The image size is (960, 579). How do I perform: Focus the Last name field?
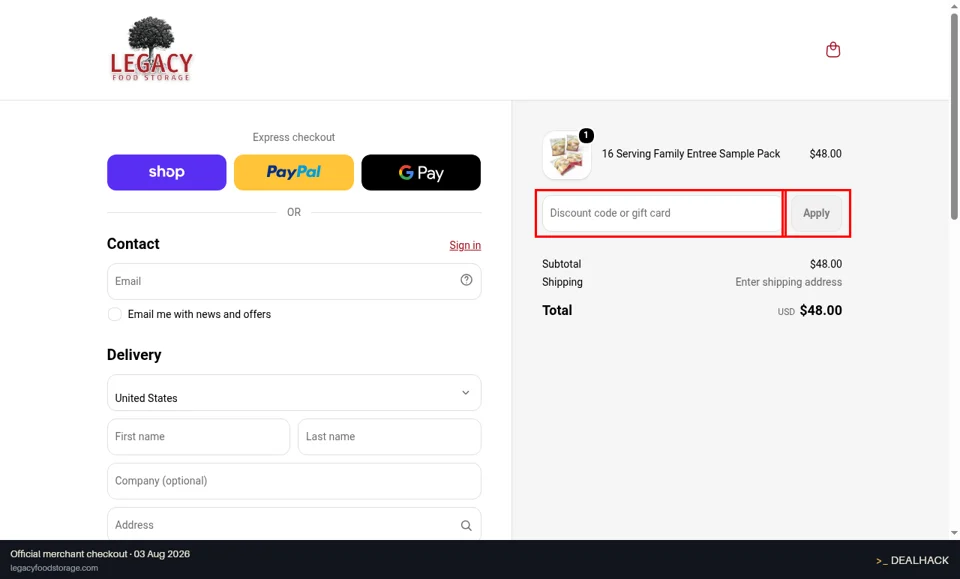[389, 436]
